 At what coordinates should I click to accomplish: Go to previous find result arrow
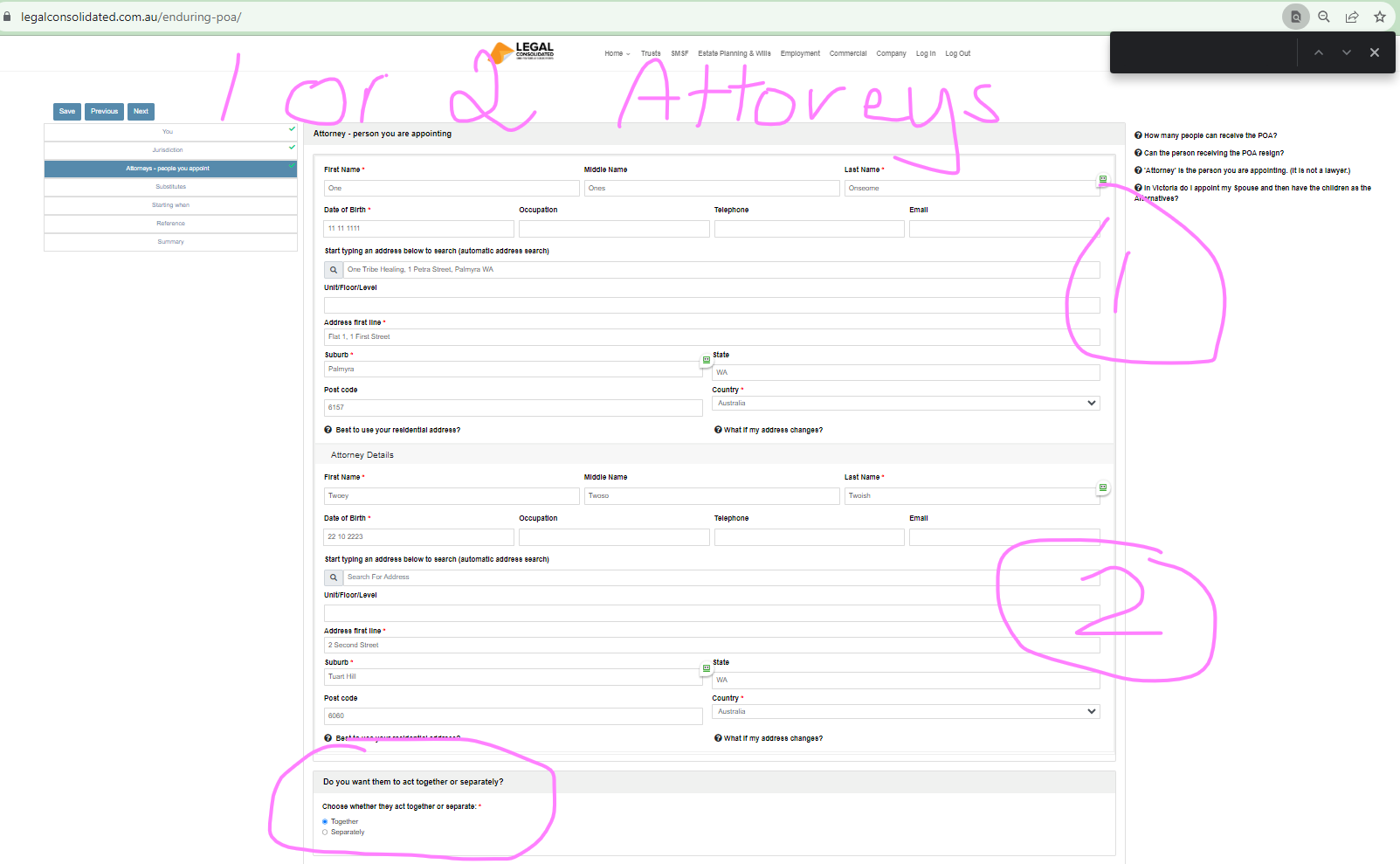1319,52
